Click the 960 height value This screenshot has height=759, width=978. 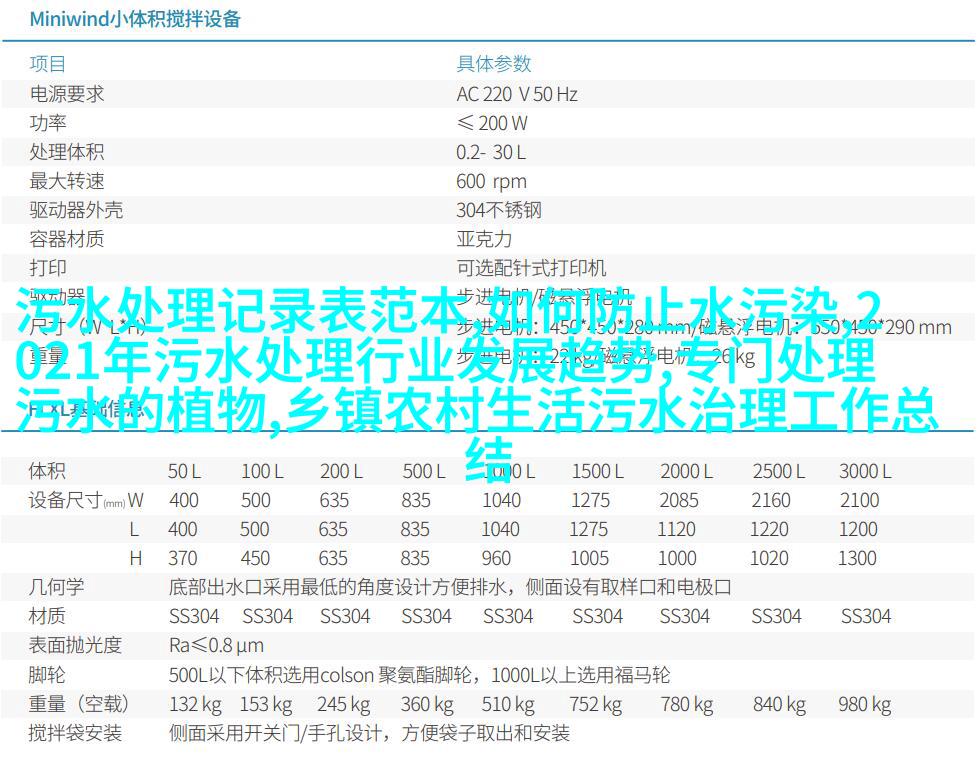[x=496, y=558]
